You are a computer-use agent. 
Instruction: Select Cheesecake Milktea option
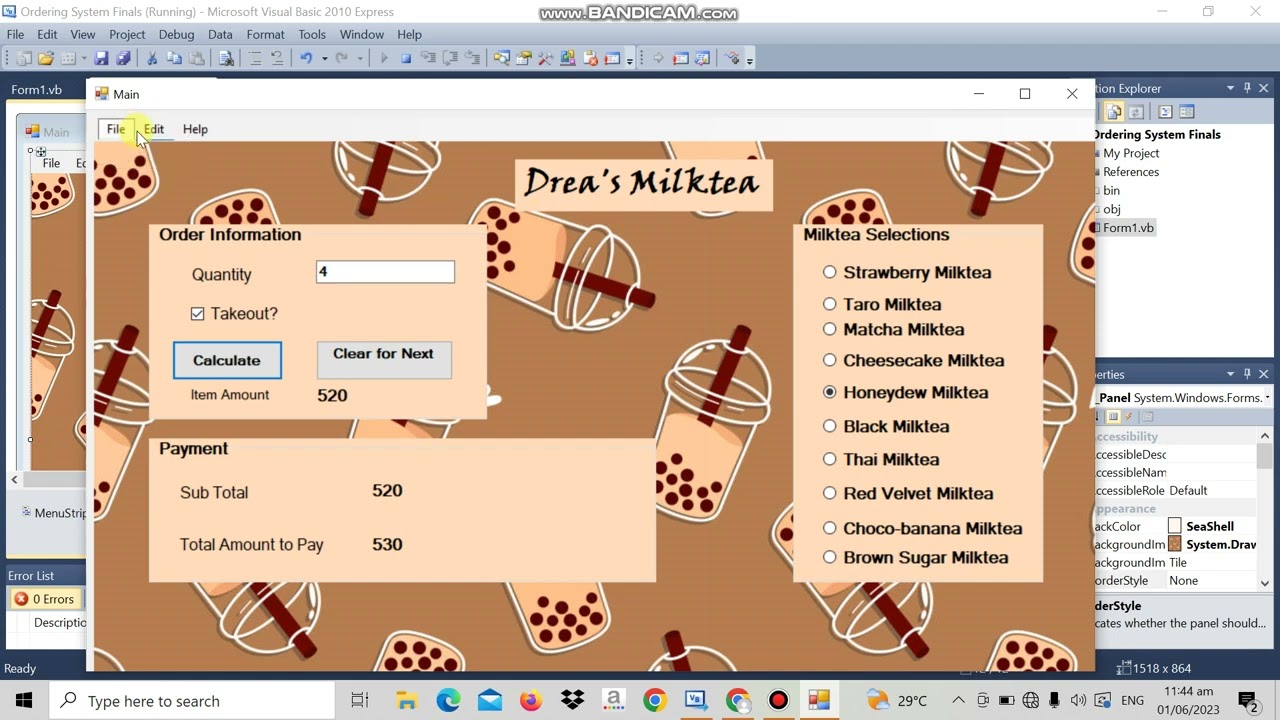[x=829, y=360]
